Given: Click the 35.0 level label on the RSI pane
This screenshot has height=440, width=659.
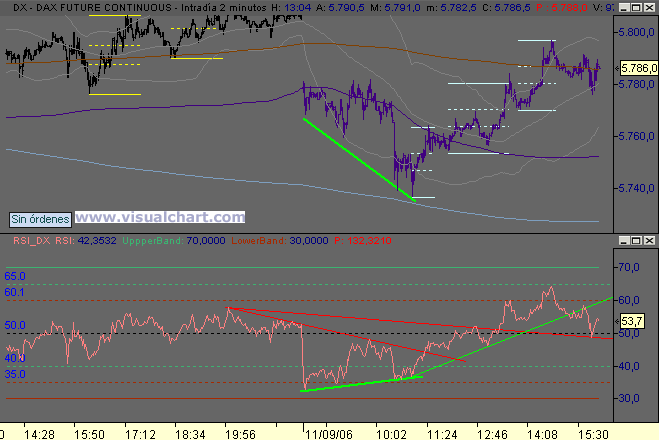Looking at the screenshot, I should click(15, 374).
